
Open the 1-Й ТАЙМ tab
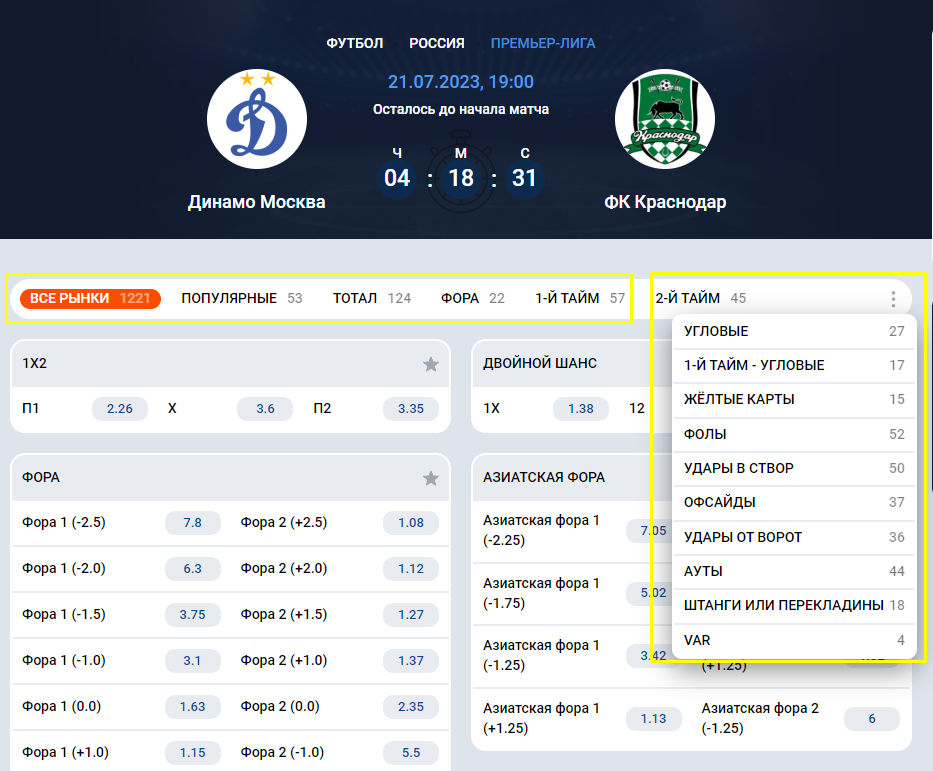[579, 298]
